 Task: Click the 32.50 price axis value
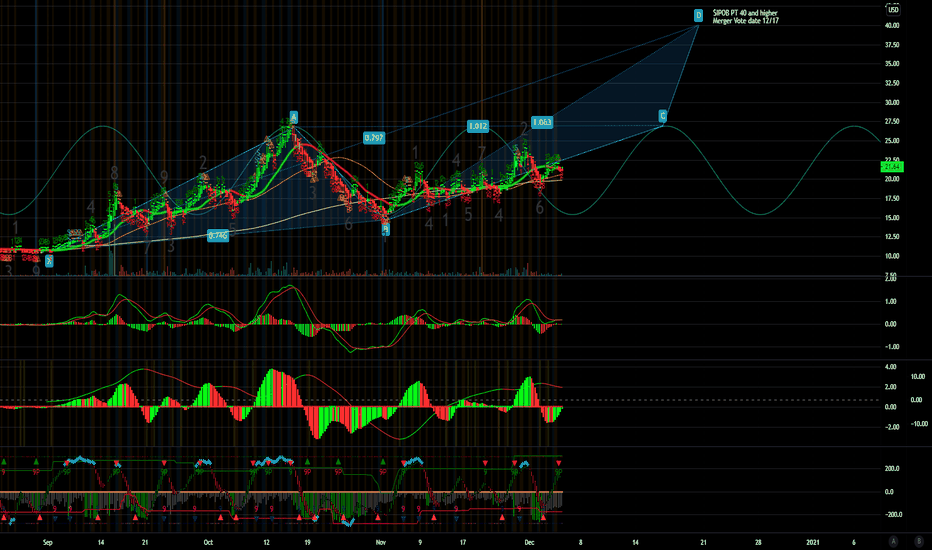(x=892, y=83)
